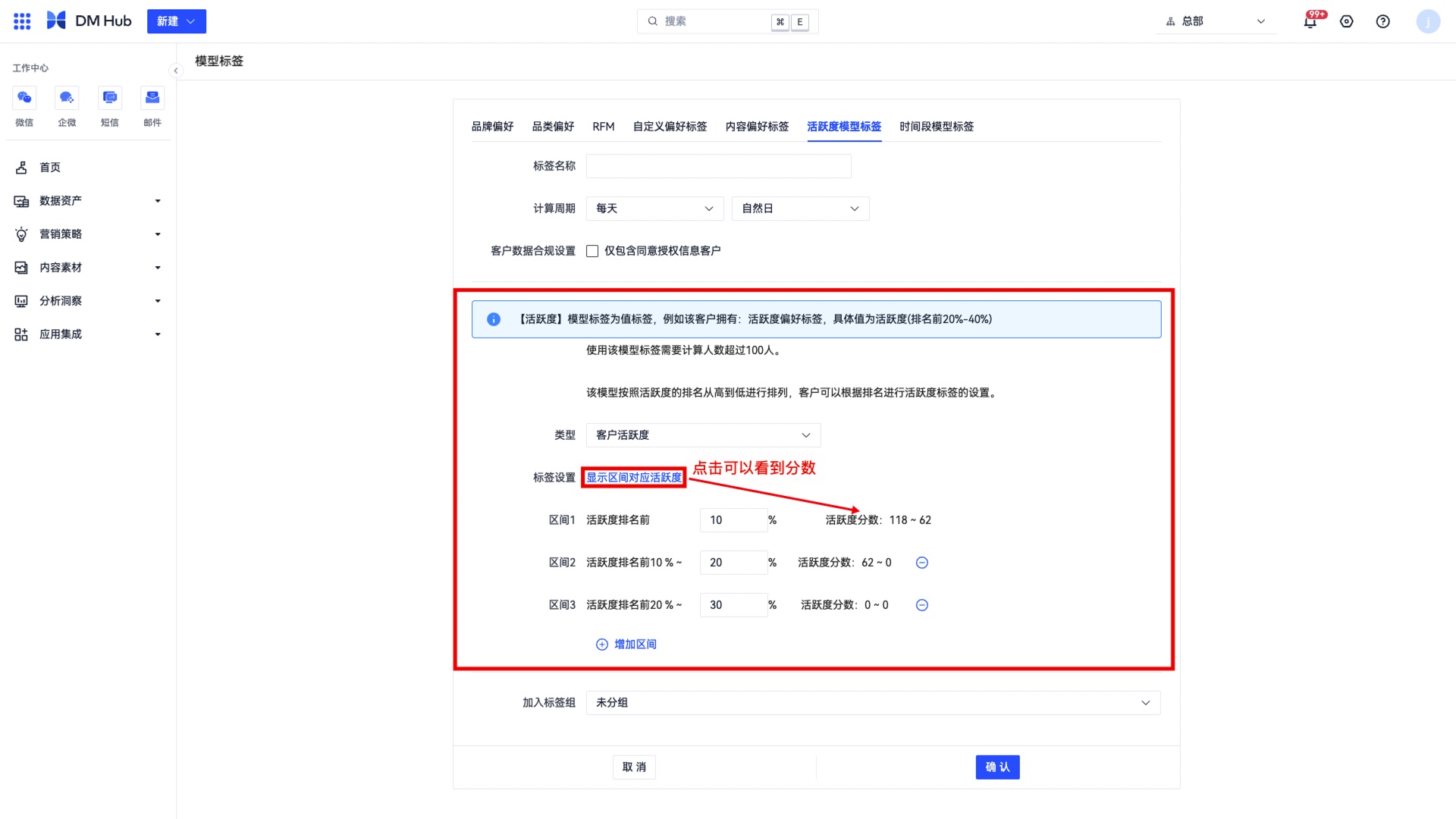Click the organization icon beside 总部
The height and width of the screenshot is (819, 1456).
1171,21
